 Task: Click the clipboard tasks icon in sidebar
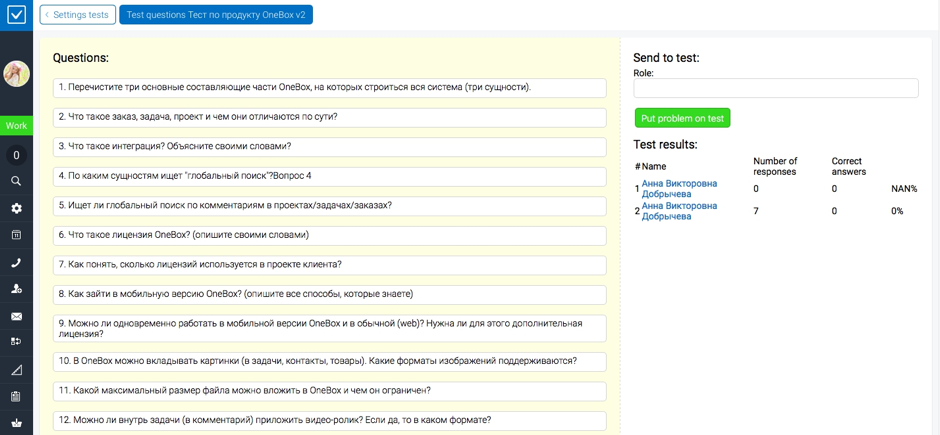click(16, 396)
